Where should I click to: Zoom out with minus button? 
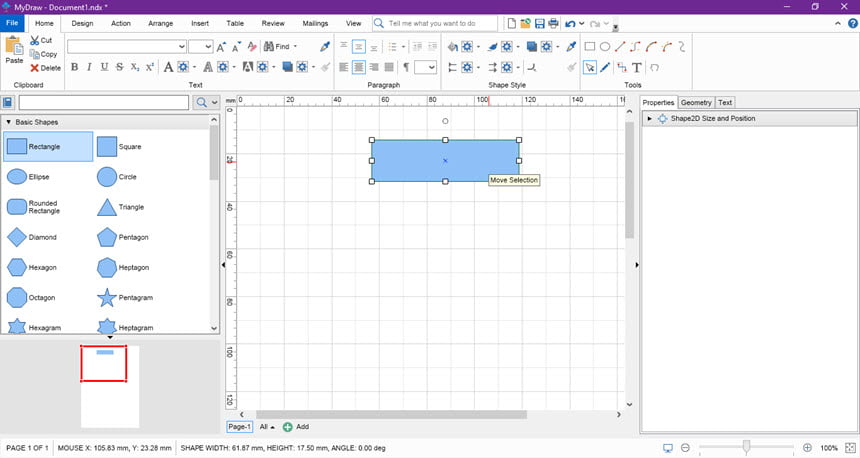pos(685,448)
